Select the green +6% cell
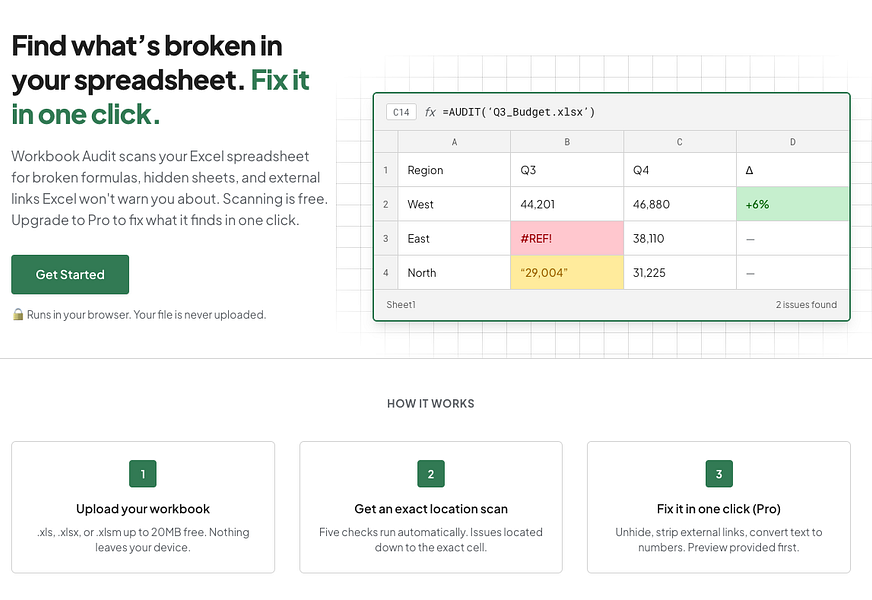 [x=792, y=204]
